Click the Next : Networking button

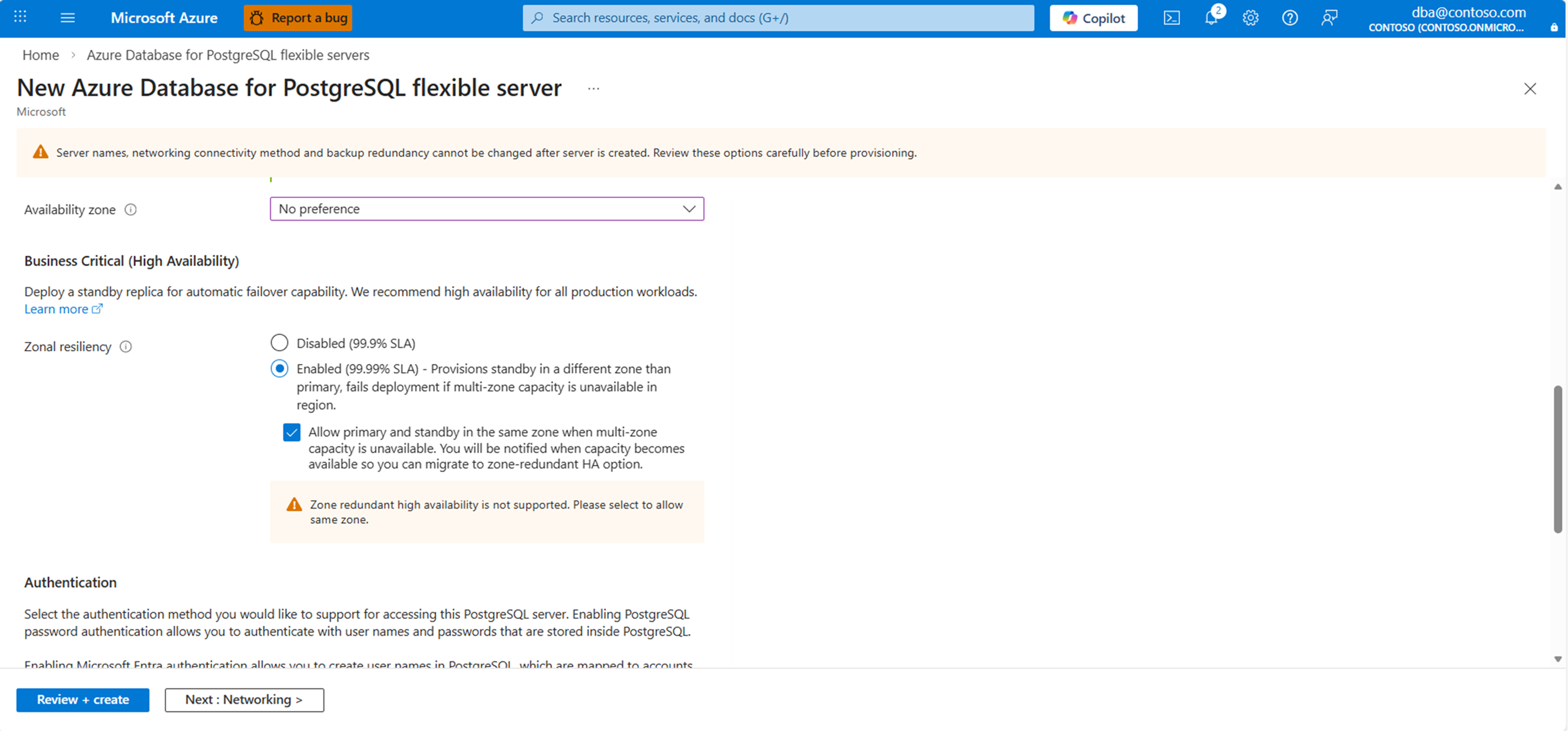tap(244, 699)
